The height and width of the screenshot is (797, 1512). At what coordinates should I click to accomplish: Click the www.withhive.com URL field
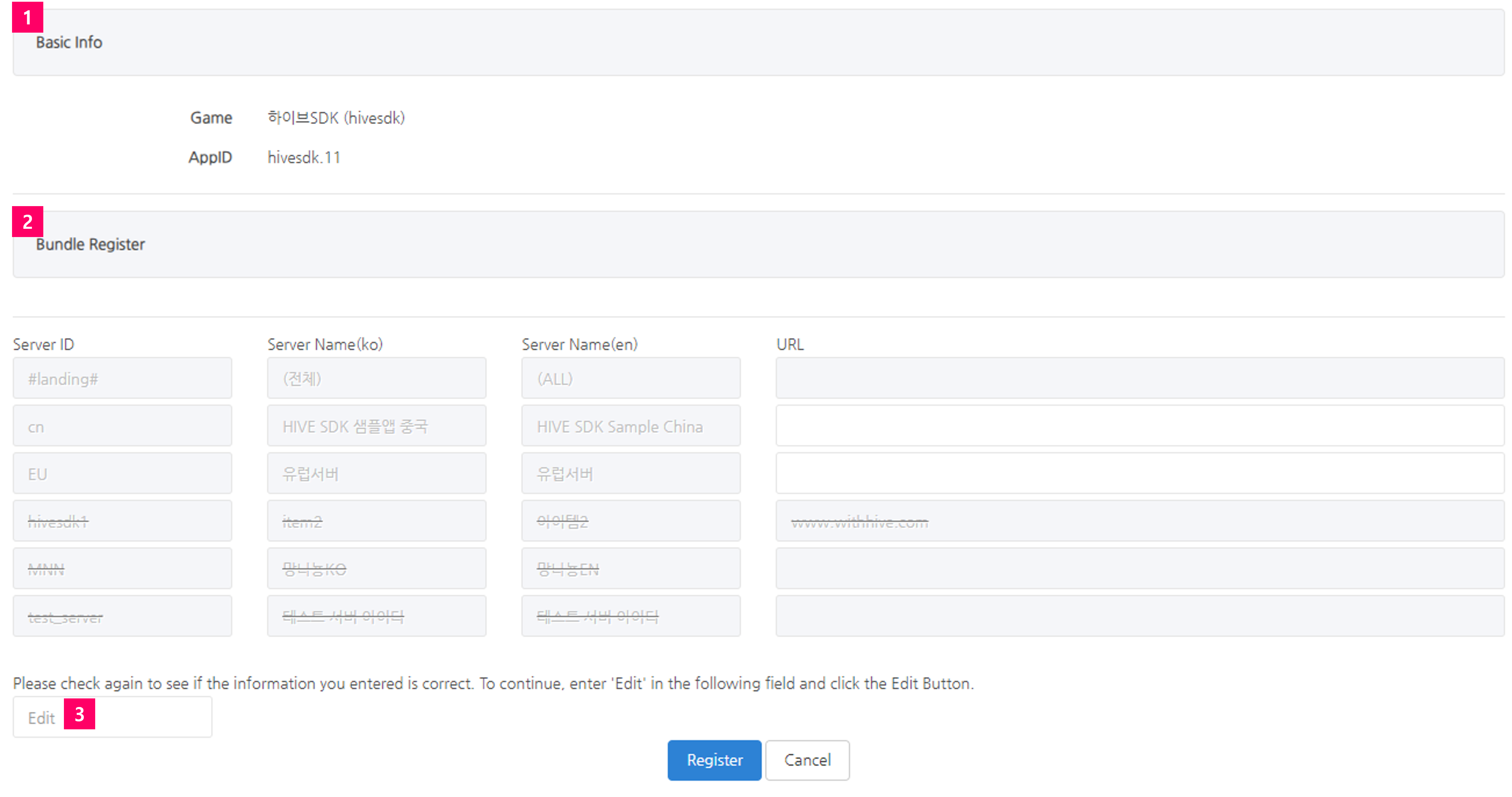coord(1140,521)
